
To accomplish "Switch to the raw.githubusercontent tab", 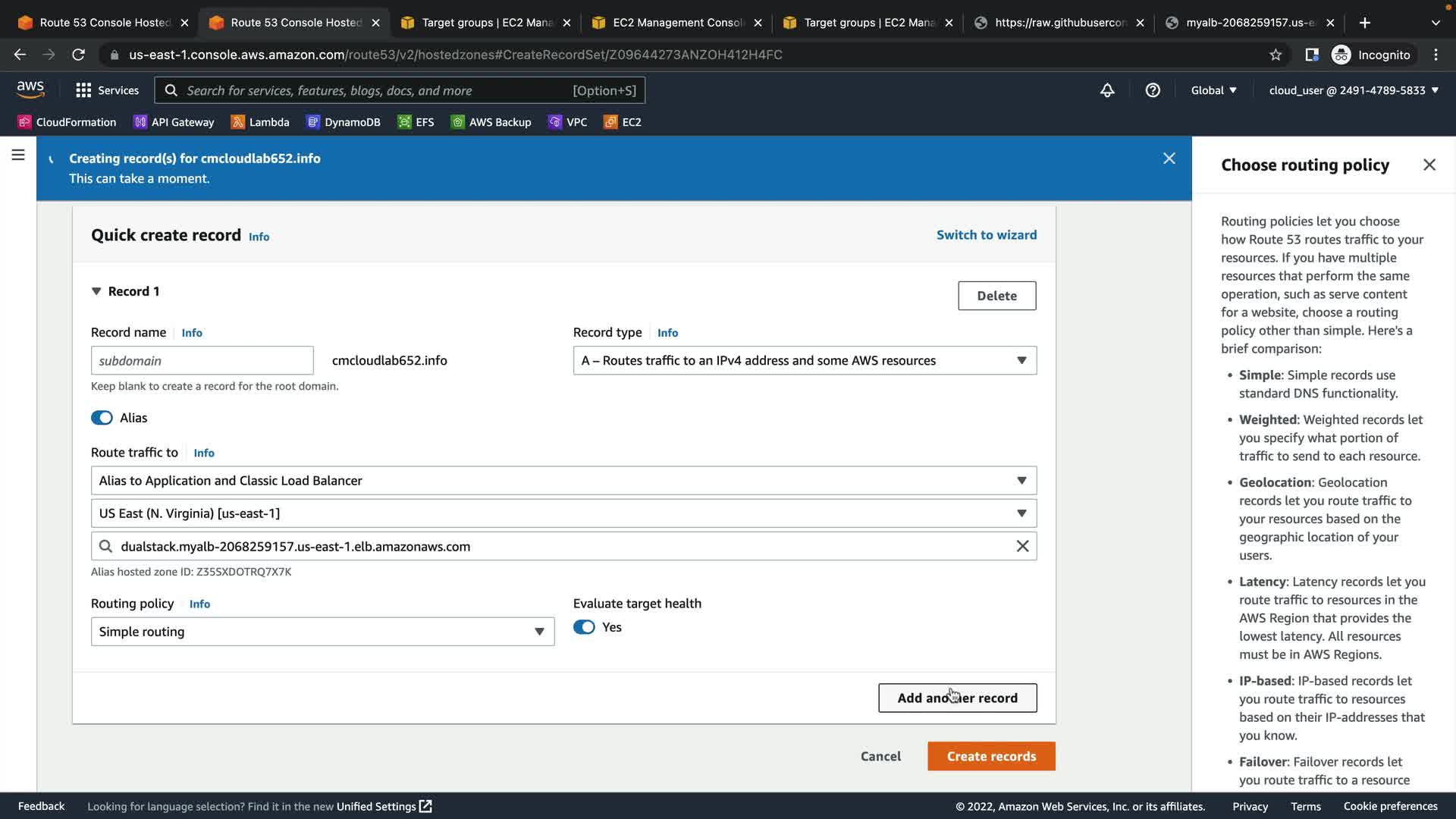I will point(1059,23).
